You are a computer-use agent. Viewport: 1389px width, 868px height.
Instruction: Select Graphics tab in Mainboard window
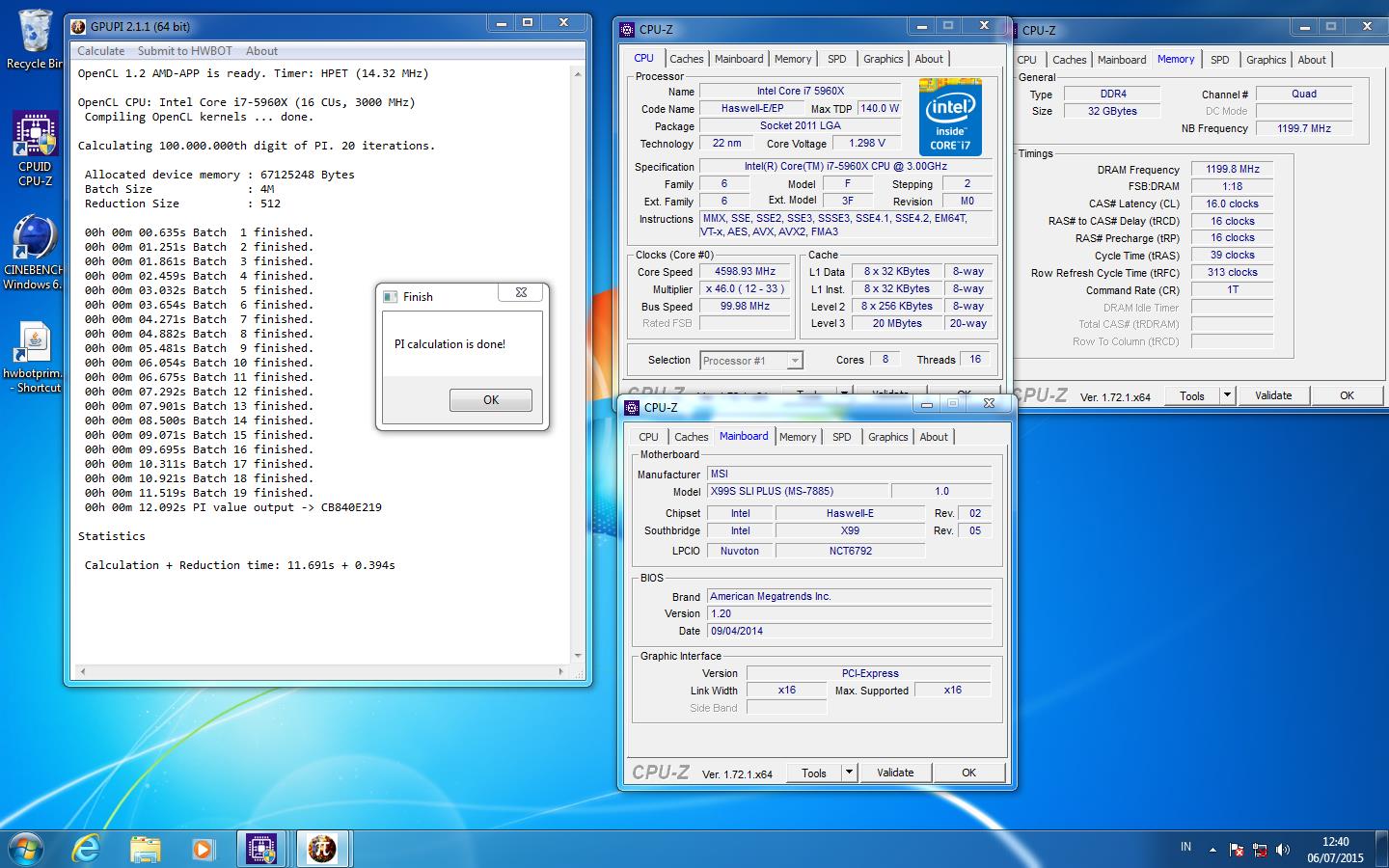(888, 437)
